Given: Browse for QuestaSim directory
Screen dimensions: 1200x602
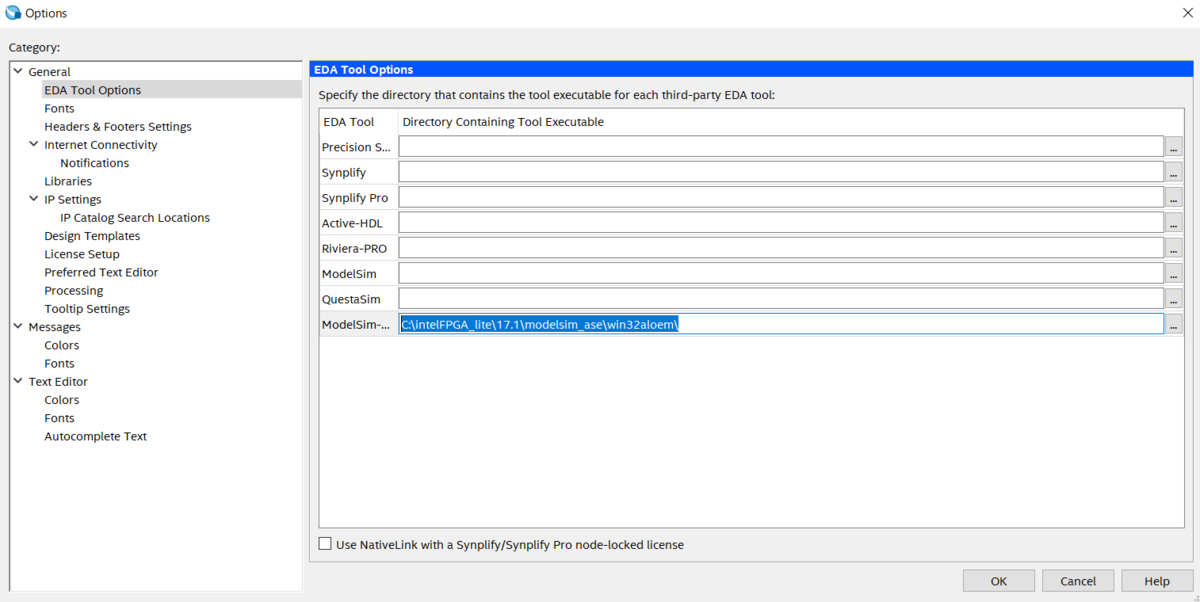Looking at the screenshot, I should [1174, 298].
